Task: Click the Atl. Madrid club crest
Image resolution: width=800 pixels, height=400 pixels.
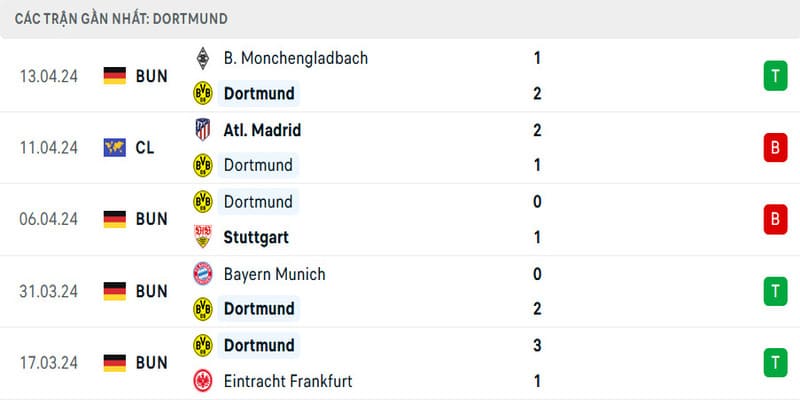Action: click(x=203, y=130)
